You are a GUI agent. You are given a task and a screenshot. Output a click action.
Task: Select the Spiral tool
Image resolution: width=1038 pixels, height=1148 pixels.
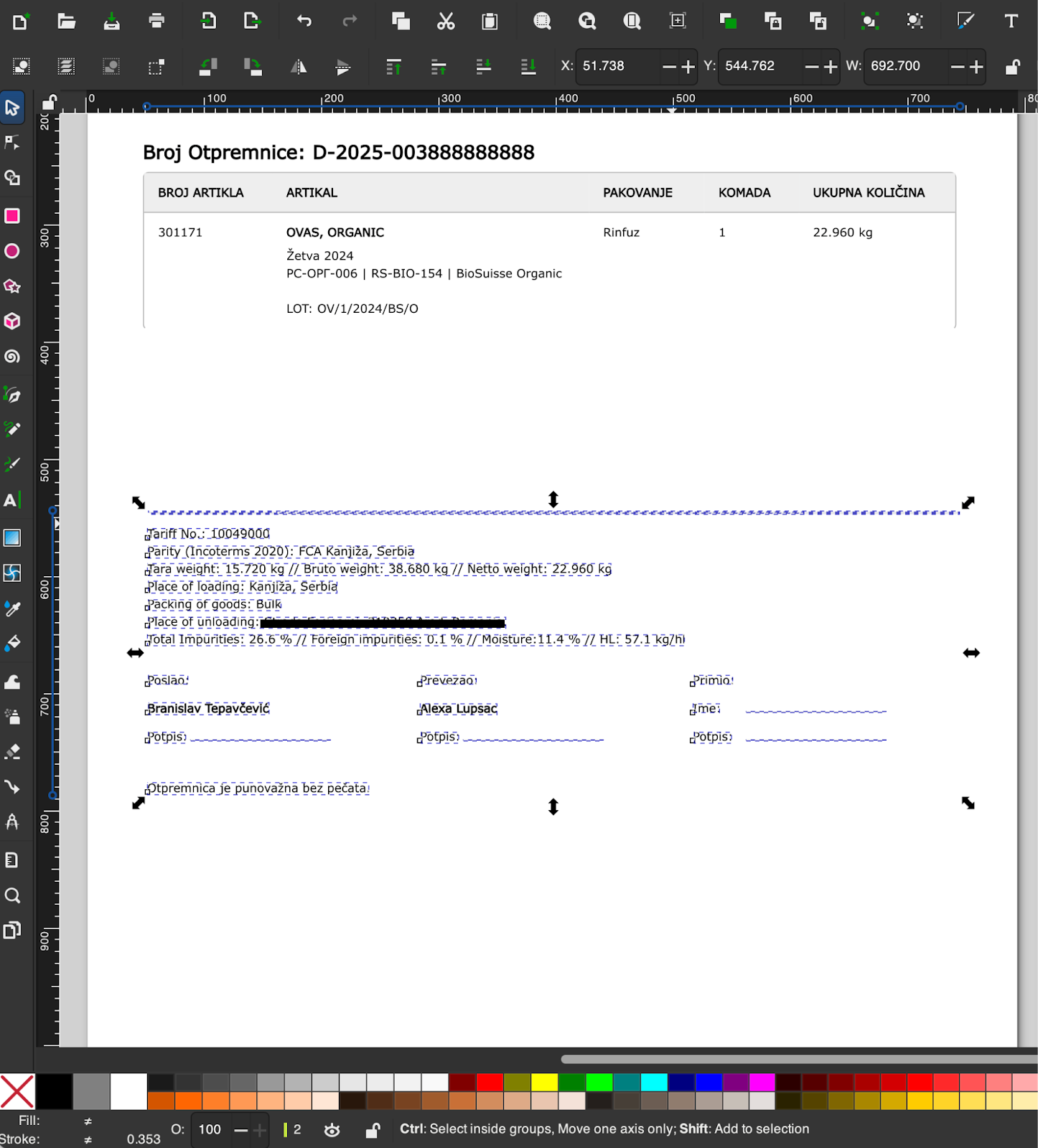pyautogui.click(x=12, y=357)
